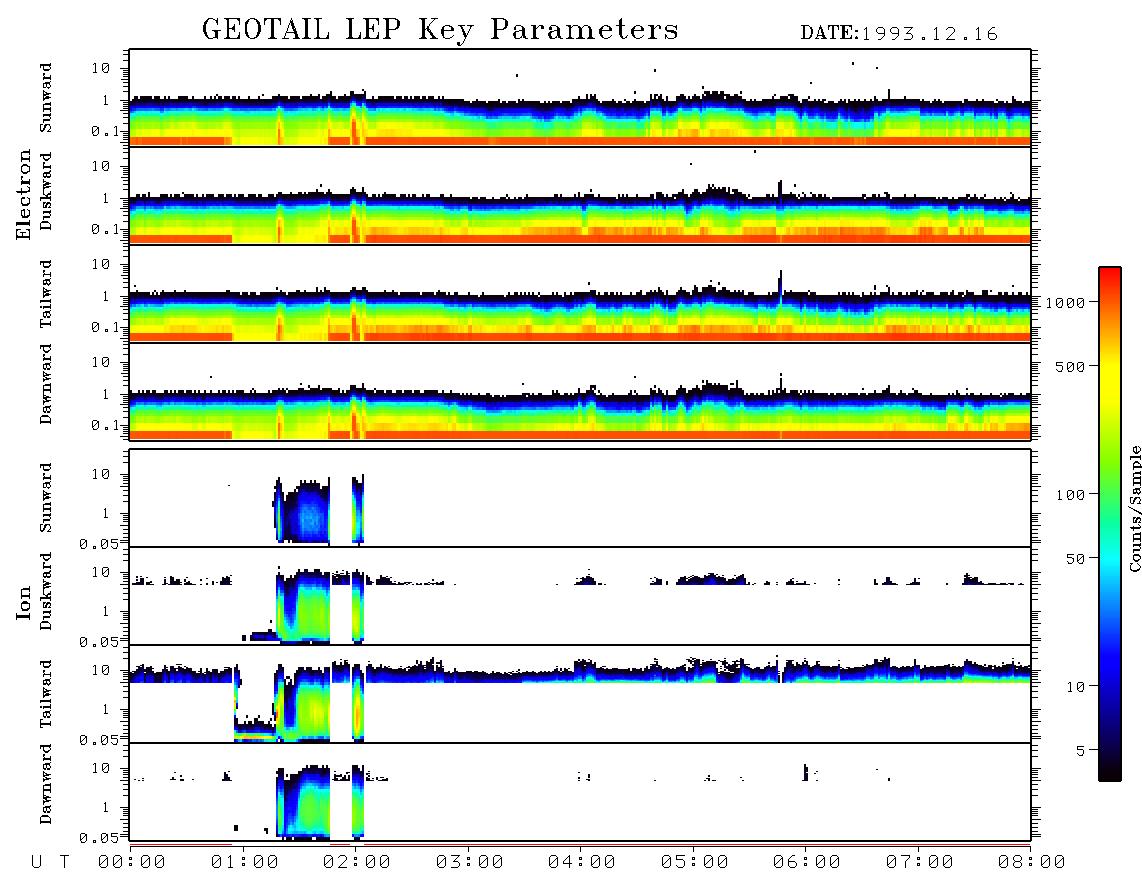Select the Electron Tailward panel label
Screen dimensions: 1142x880
46,293
